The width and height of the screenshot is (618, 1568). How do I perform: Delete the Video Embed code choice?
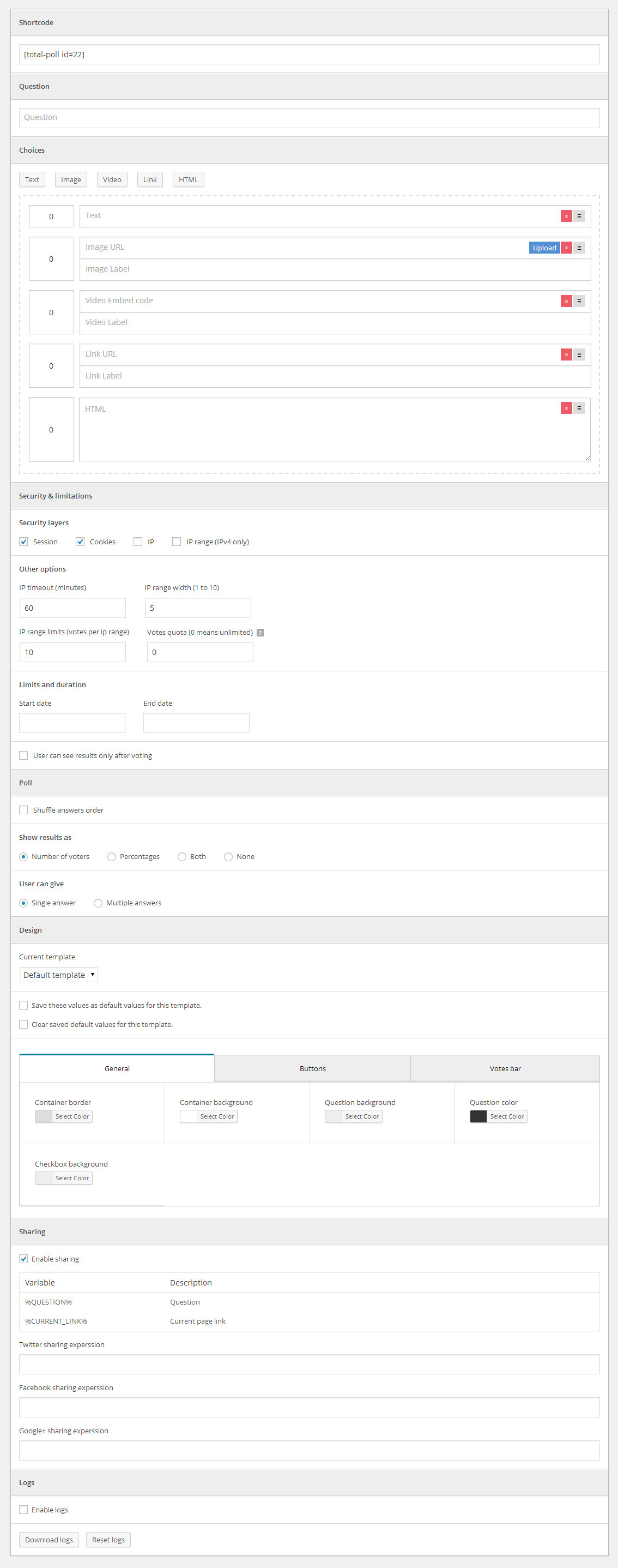(566, 301)
